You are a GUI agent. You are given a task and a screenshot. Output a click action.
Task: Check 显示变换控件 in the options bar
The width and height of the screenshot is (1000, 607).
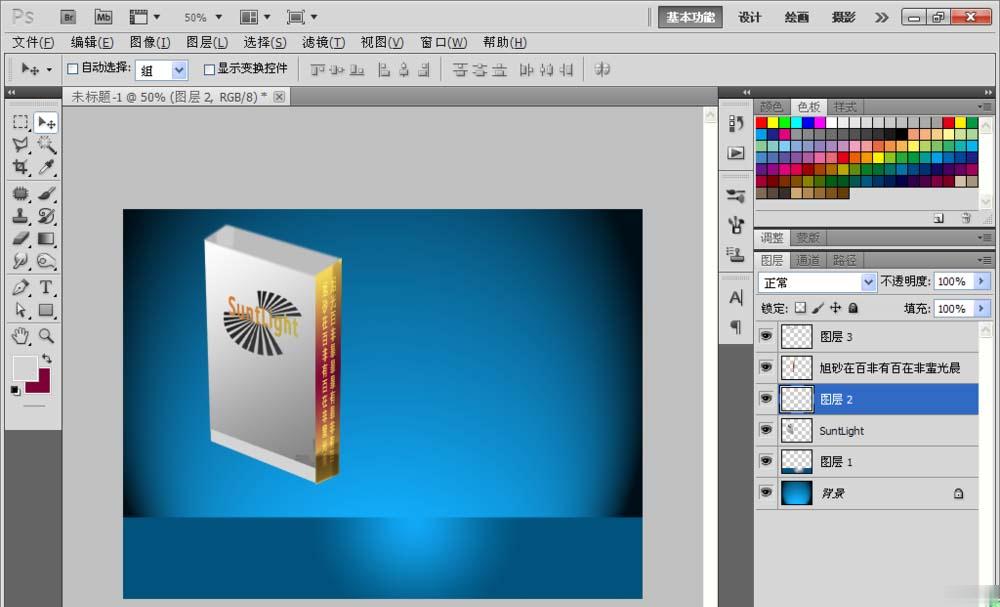click(208, 69)
